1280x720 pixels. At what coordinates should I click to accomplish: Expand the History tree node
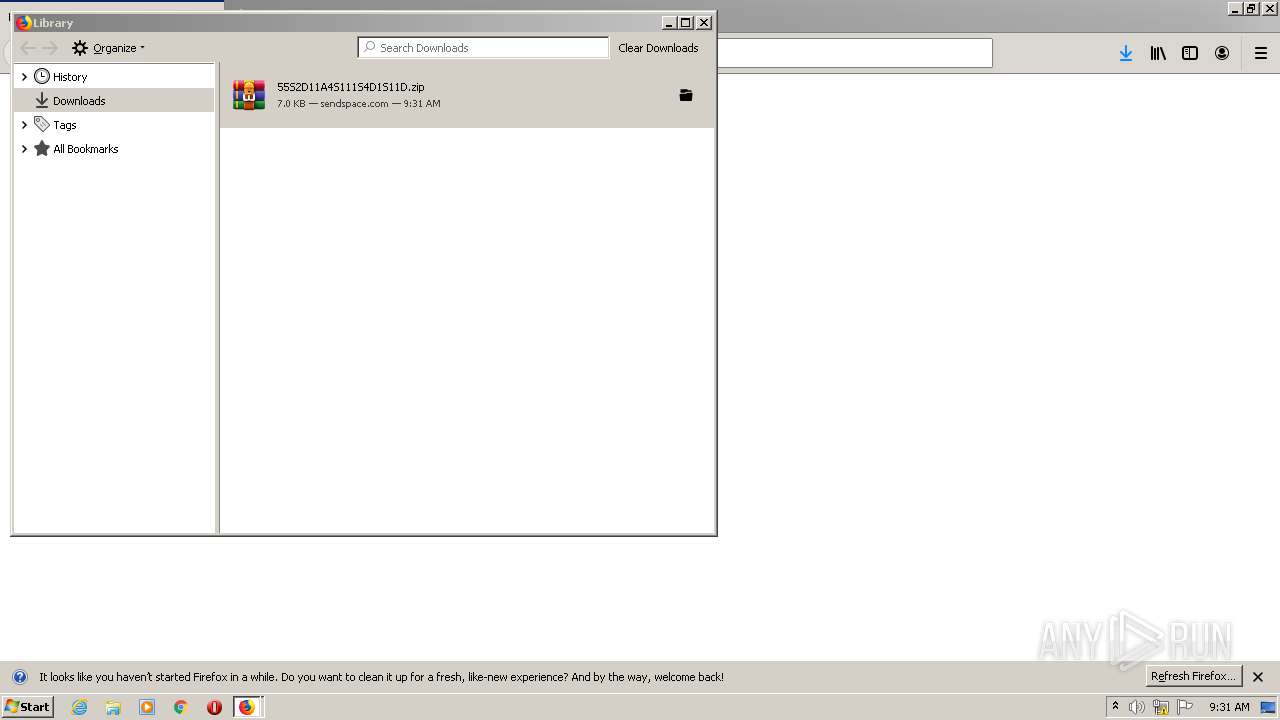click(24, 77)
